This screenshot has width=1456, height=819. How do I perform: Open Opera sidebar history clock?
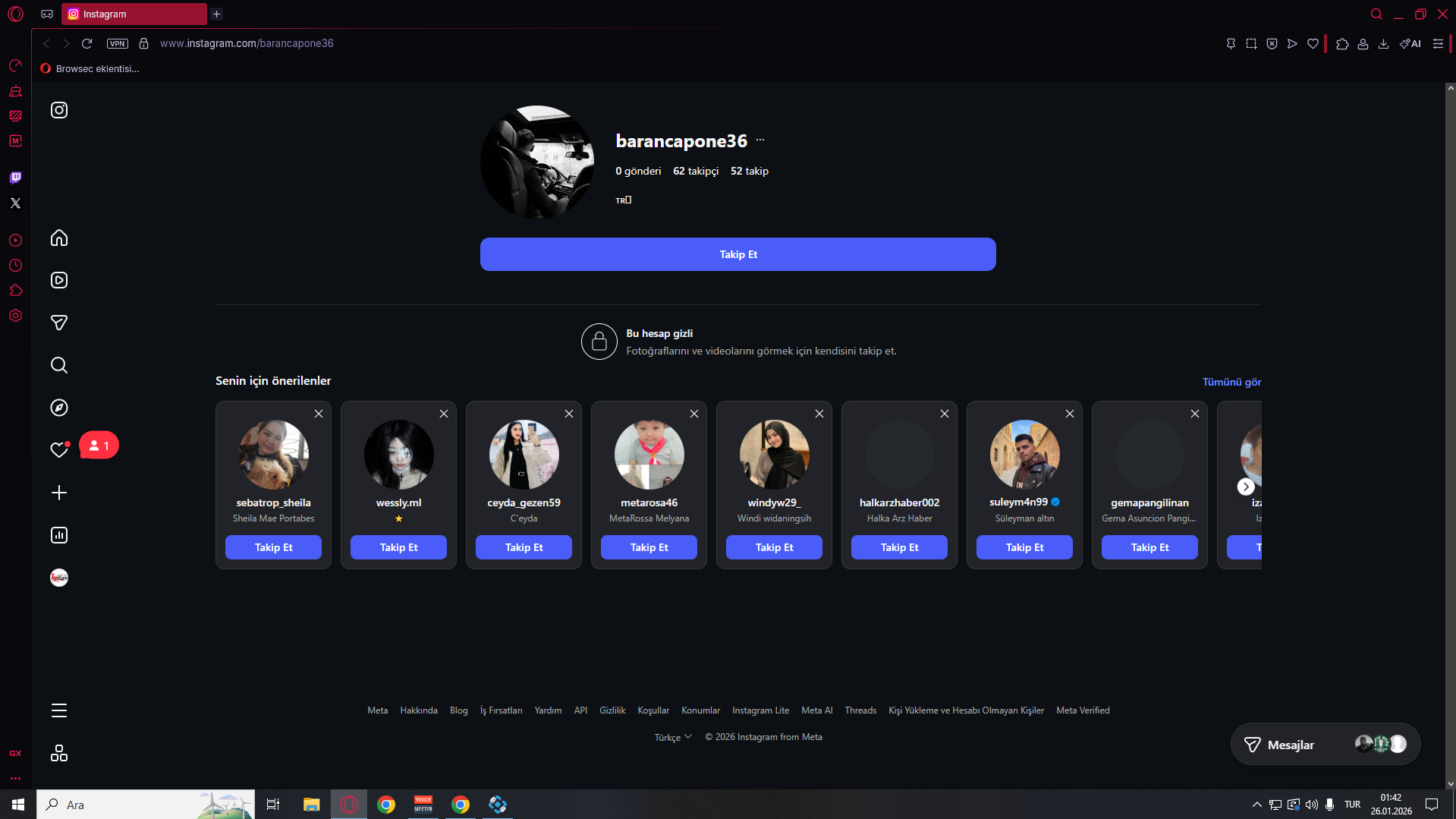pyautogui.click(x=15, y=266)
